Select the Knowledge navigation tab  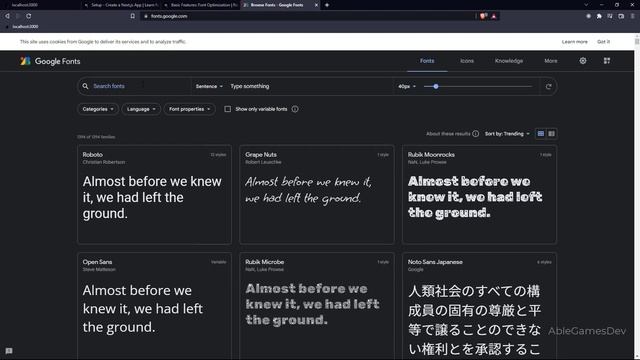[509, 61]
